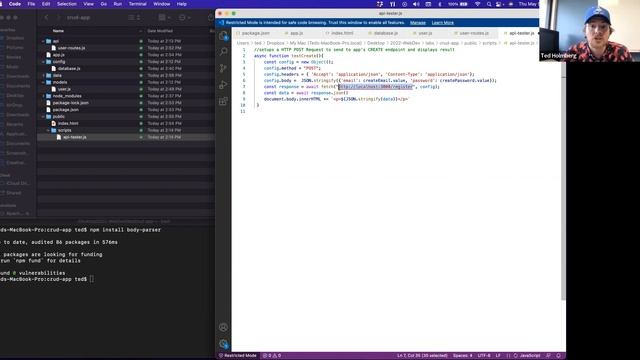Click scripts breadcrumb in editor path
Viewport: 640px width, 360px height.
489,43
